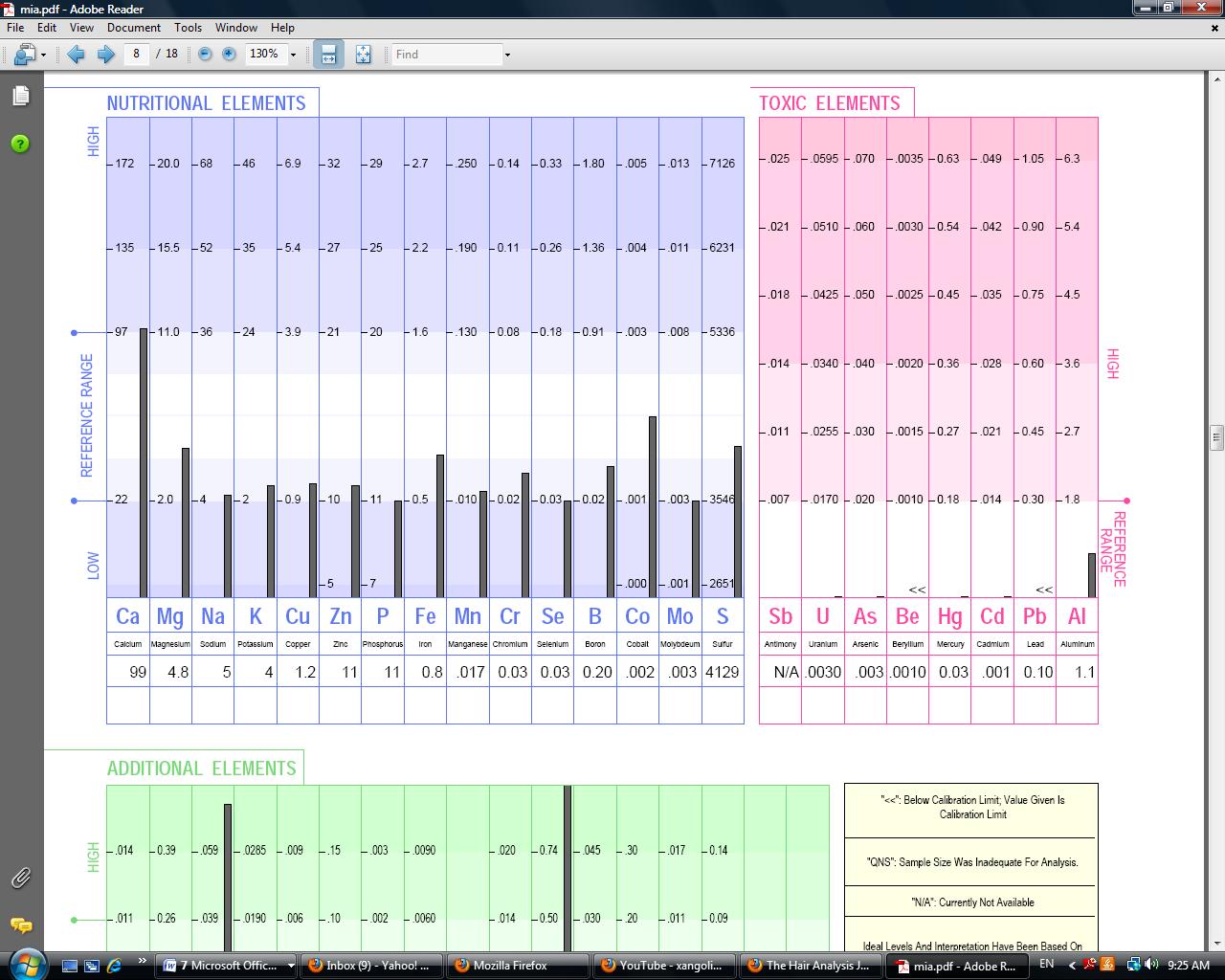Image resolution: width=1225 pixels, height=980 pixels.
Task: Click the Print toolbar icon
Action: (23, 55)
